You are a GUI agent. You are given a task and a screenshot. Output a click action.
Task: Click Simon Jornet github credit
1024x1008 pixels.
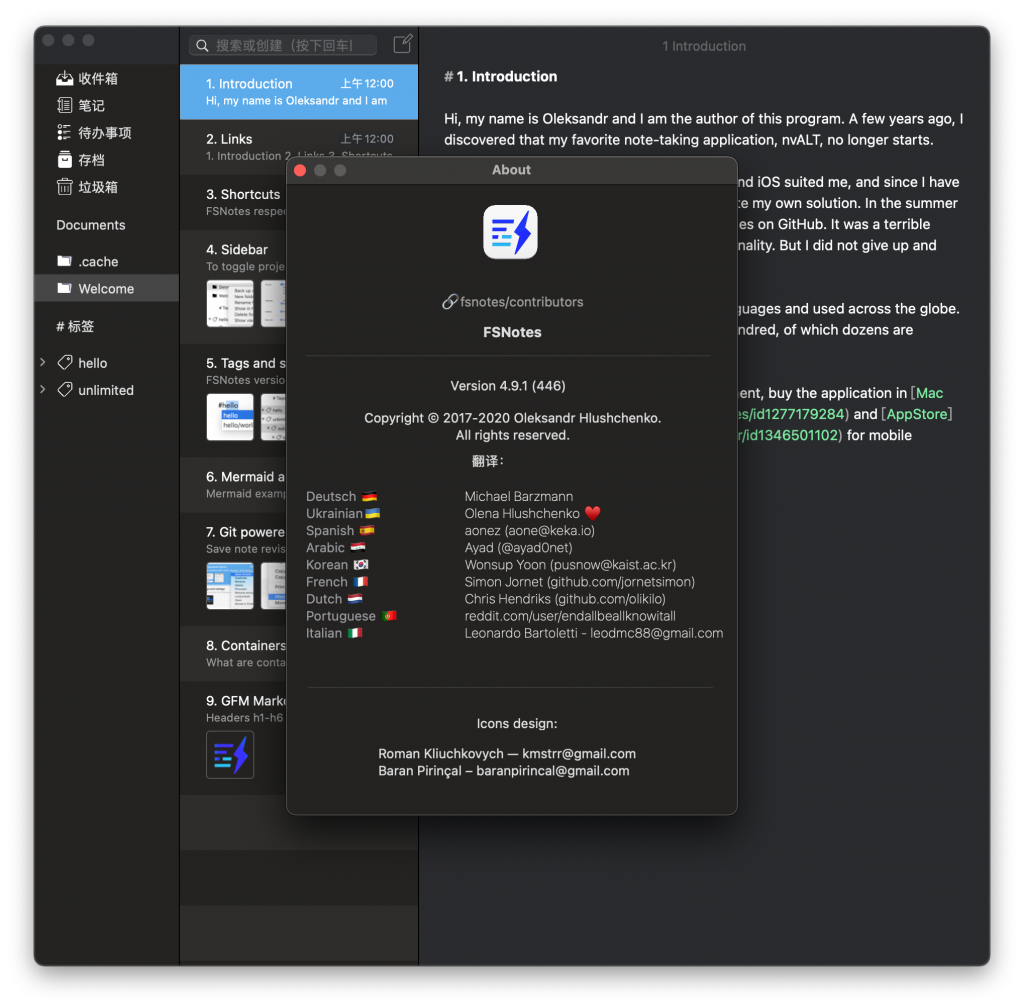click(x=579, y=582)
